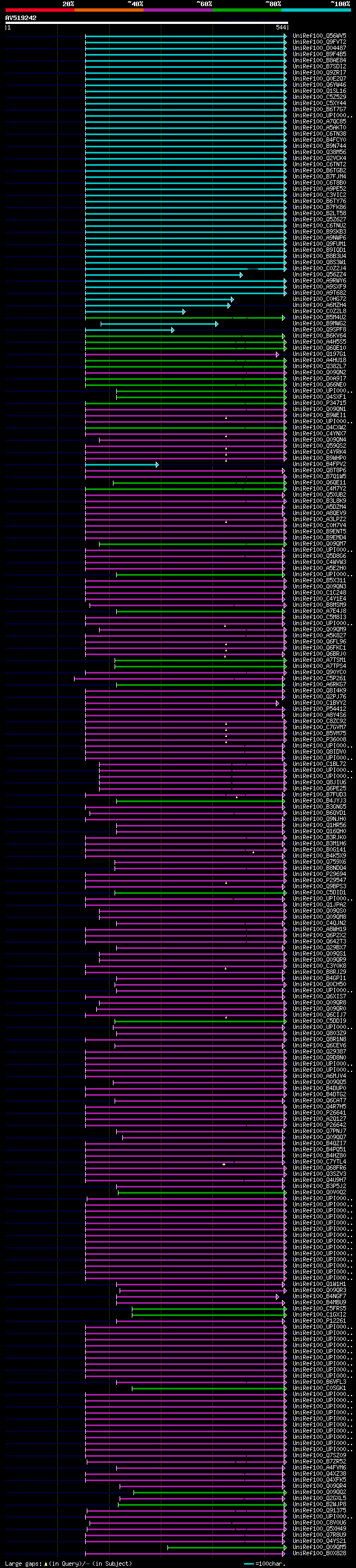Select the UniRef100_C0SGK1 label
The image size is (356, 1568).
(x=319, y=1388)
